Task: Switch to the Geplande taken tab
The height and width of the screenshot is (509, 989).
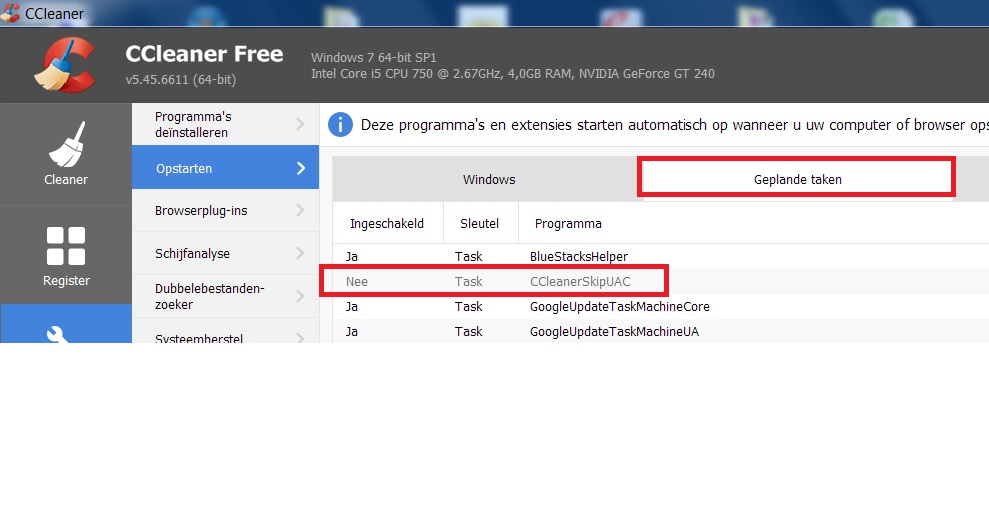Action: click(x=797, y=180)
